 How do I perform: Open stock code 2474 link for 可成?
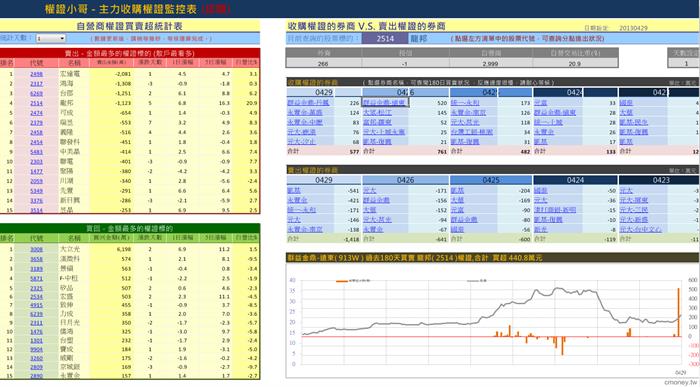37,113
